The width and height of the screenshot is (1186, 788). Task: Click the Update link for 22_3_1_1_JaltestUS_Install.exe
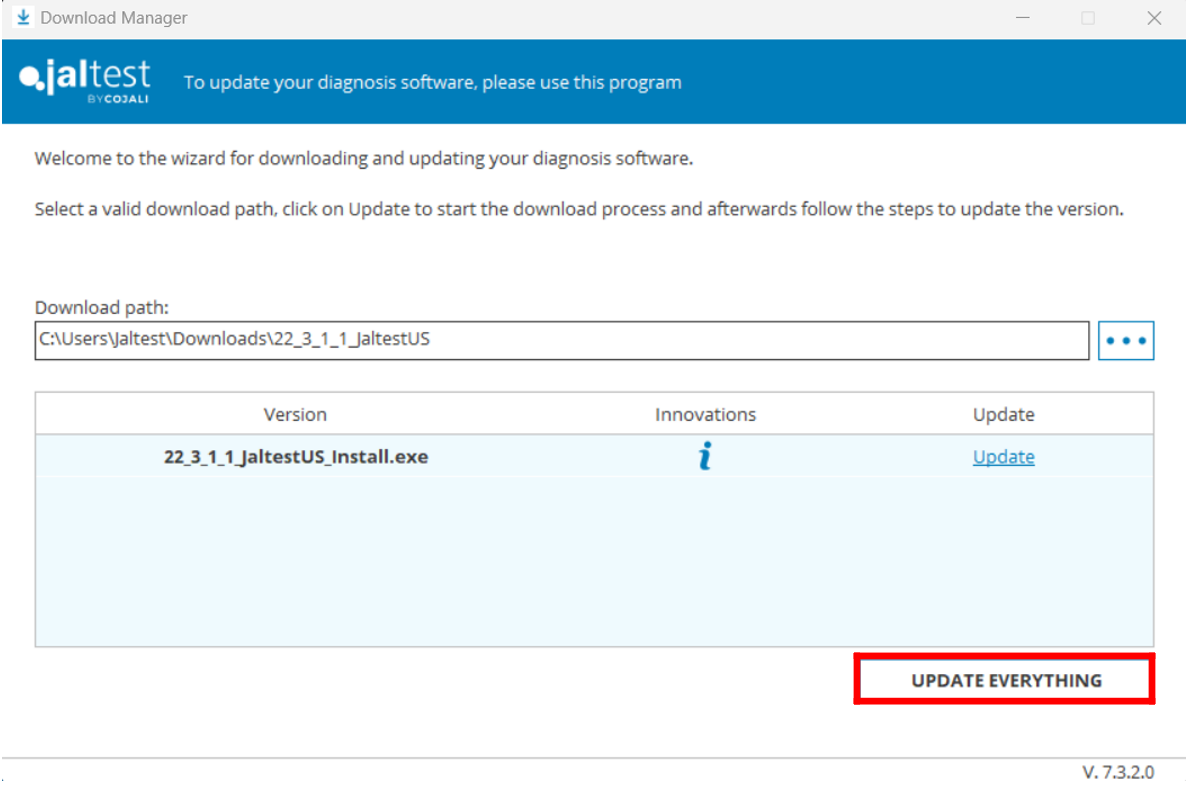coord(1003,457)
